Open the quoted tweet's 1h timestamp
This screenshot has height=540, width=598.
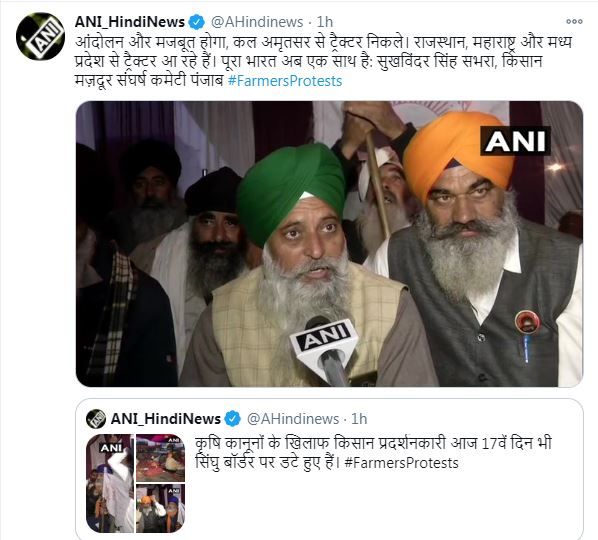pos(359,419)
